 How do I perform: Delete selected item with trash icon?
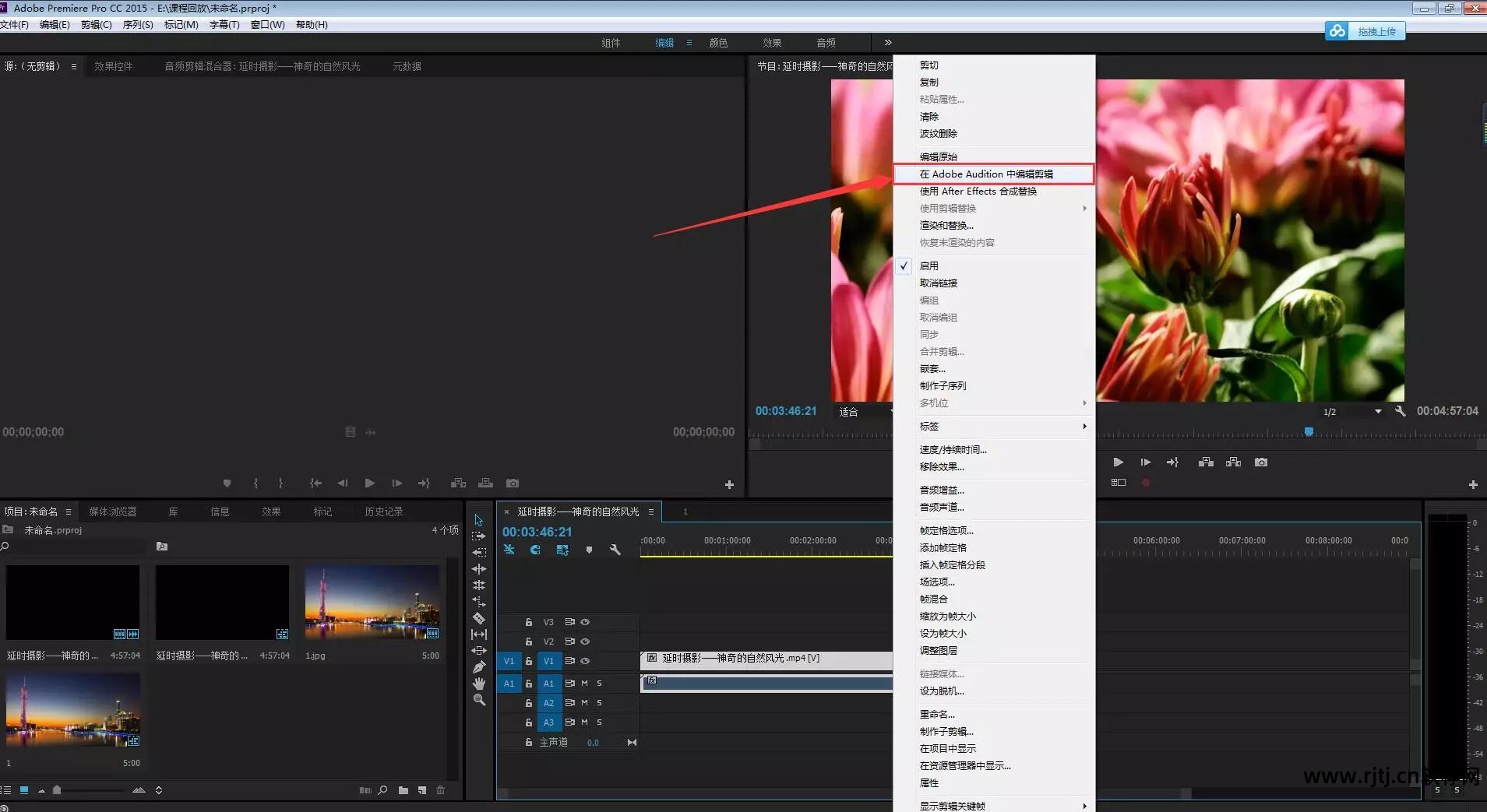coord(441,790)
